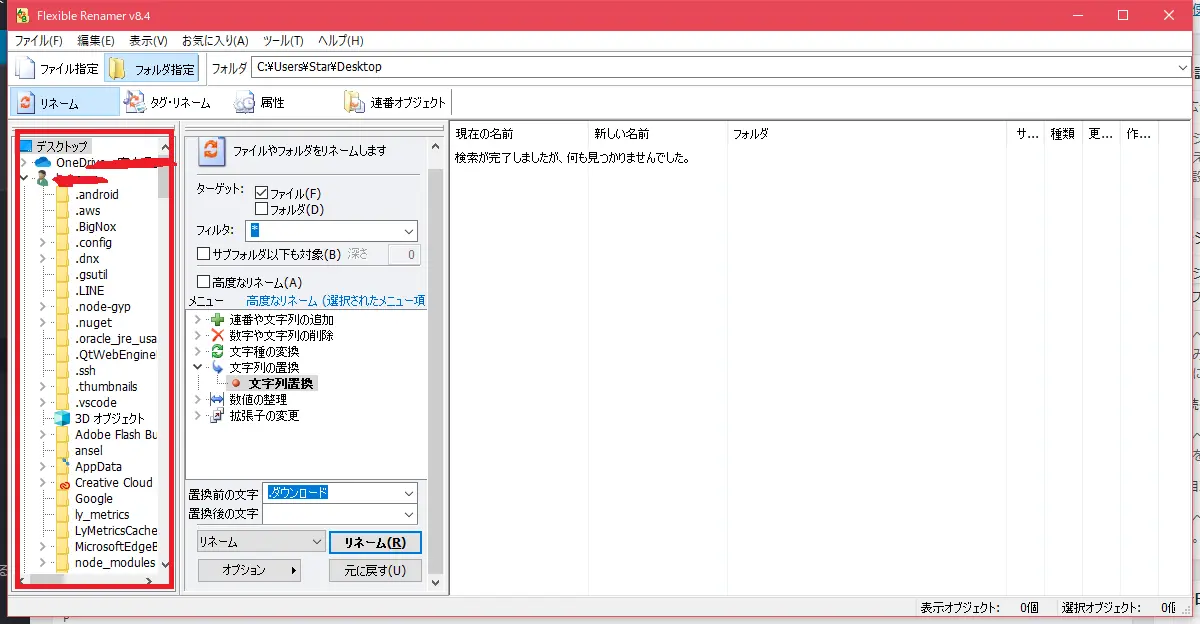Click the 置換前の文字 input field
The image size is (1200, 624).
(x=332, y=493)
